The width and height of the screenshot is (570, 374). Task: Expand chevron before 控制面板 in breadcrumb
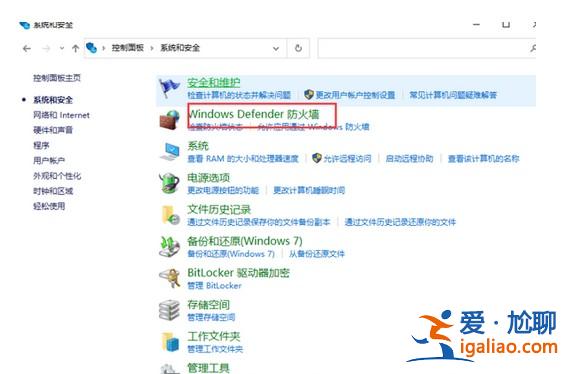pos(104,48)
